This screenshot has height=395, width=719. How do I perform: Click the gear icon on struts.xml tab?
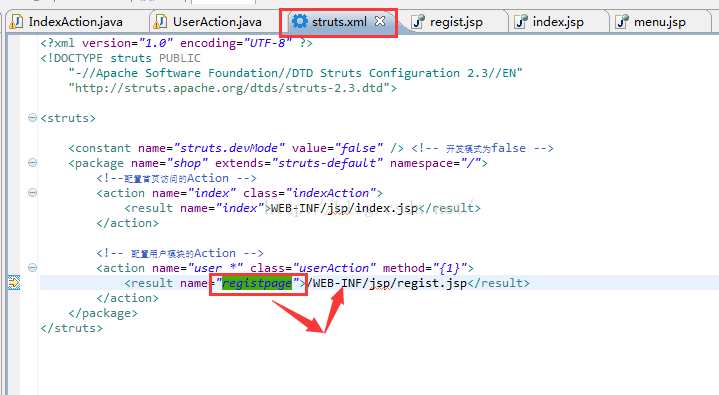tap(300, 21)
